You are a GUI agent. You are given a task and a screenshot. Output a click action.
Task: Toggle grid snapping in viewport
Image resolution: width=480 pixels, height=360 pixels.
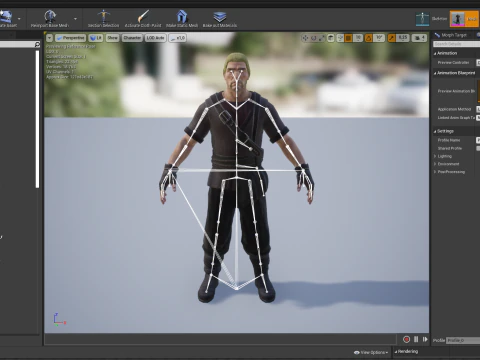348,38
